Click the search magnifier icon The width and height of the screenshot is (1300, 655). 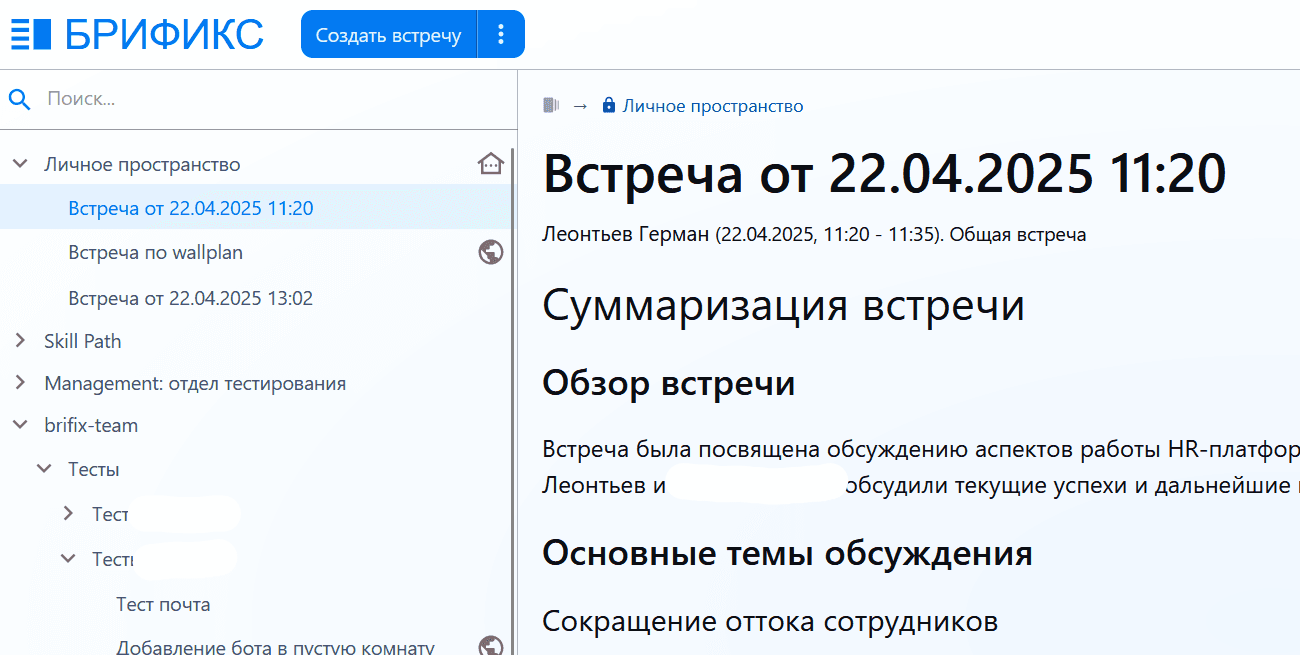tap(19, 98)
